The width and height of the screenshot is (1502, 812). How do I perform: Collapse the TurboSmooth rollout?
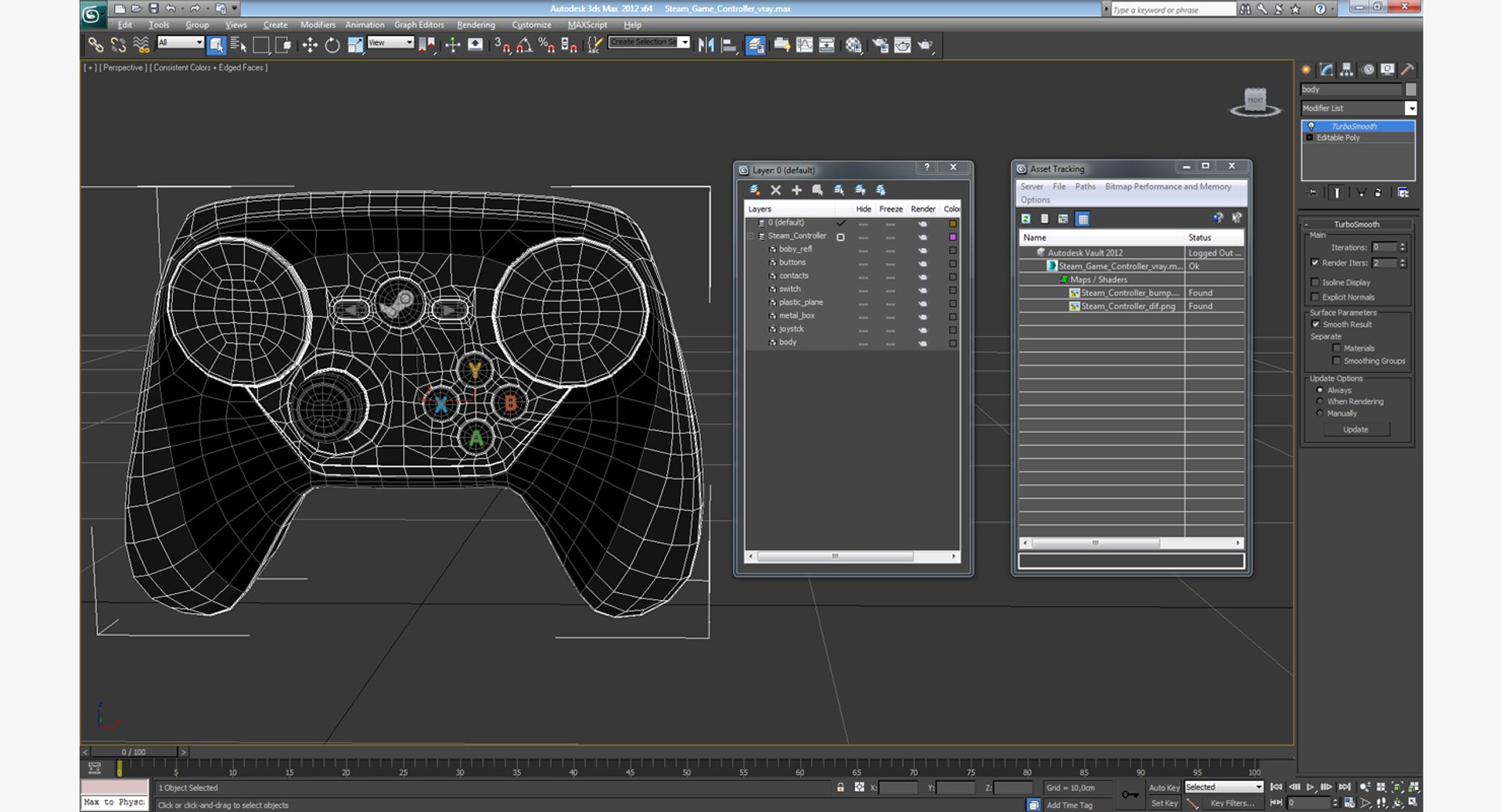[x=1356, y=225]
